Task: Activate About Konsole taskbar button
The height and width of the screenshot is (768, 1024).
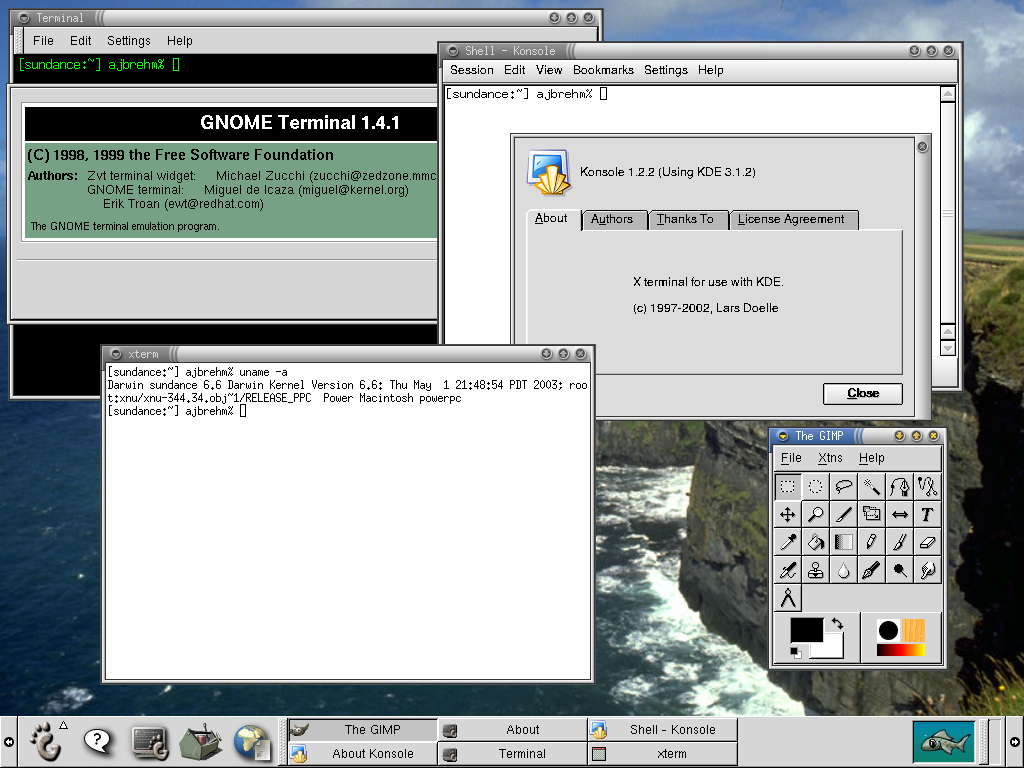Action: [x=363, y=754]
